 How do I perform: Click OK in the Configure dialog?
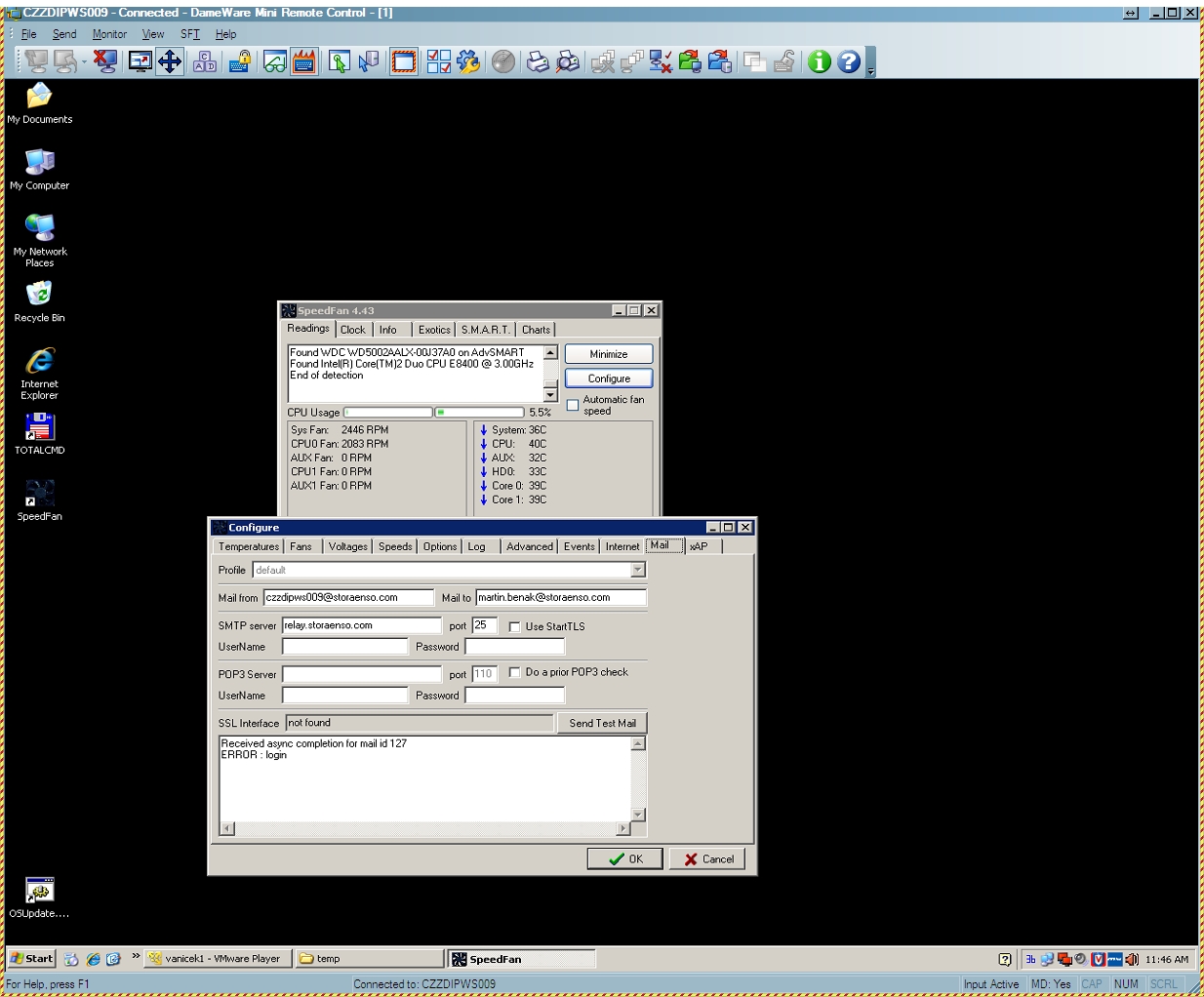625,858
